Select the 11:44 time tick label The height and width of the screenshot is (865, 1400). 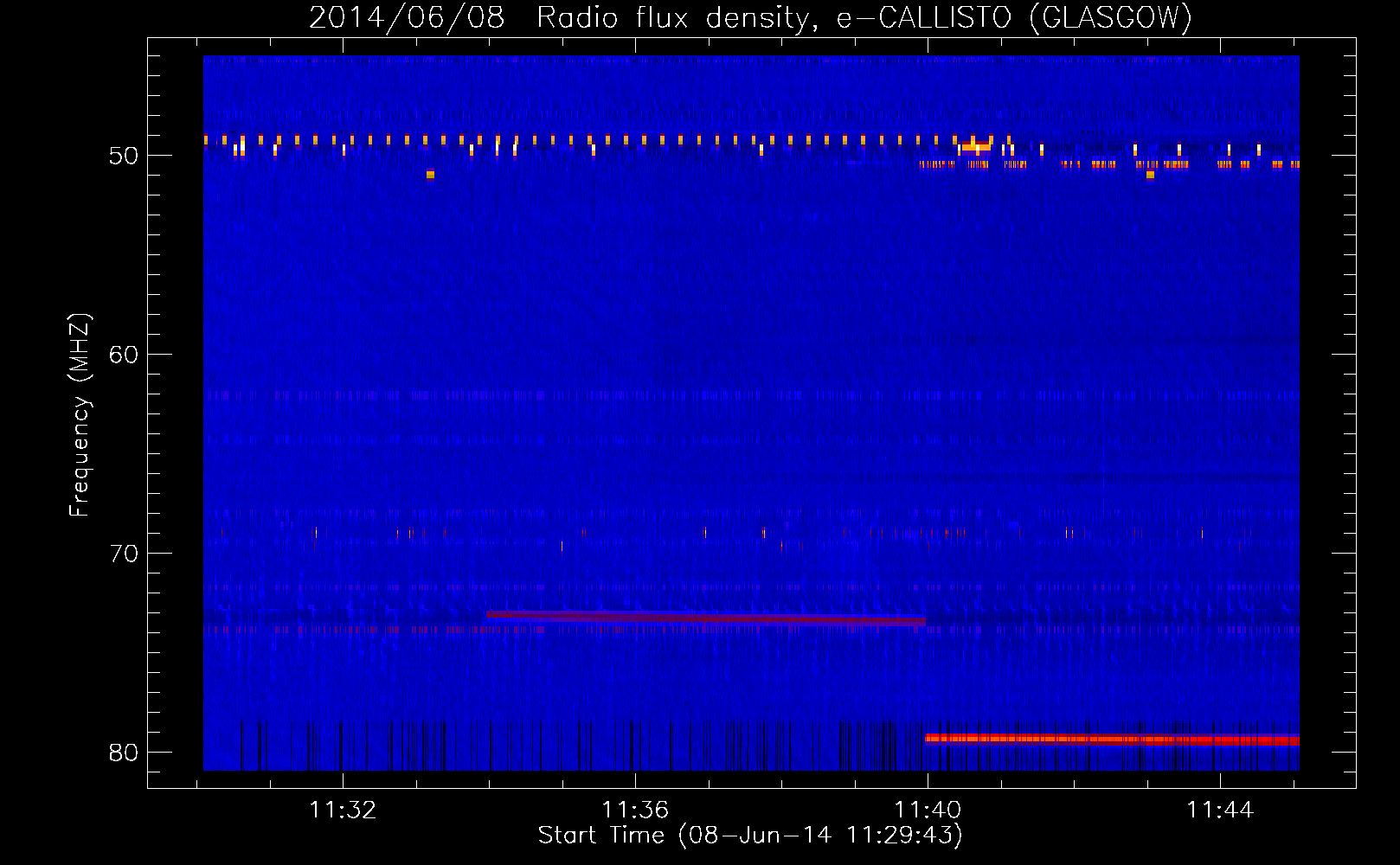(1220, 810)
